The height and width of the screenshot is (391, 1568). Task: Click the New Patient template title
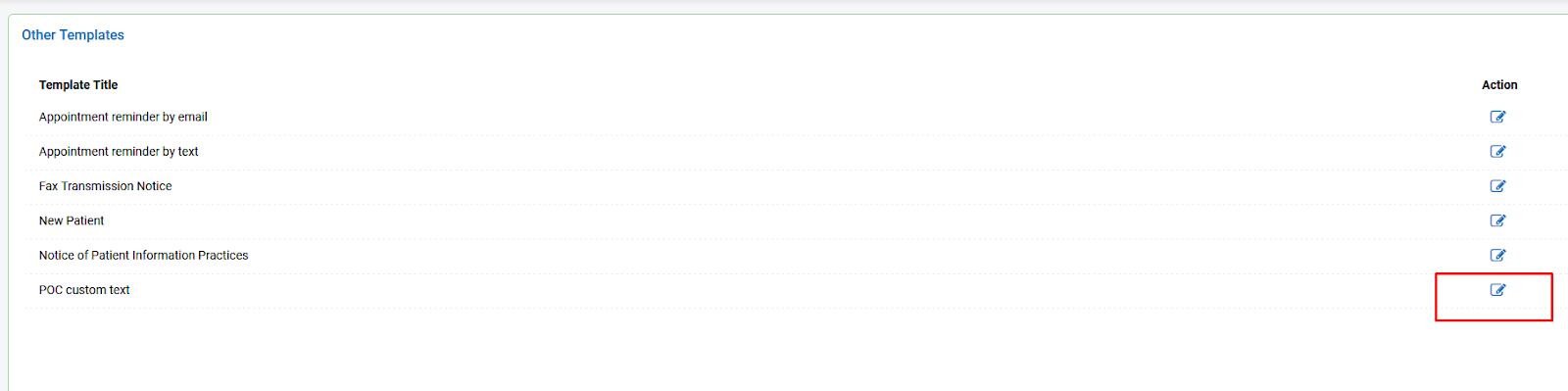click(72, 220)
